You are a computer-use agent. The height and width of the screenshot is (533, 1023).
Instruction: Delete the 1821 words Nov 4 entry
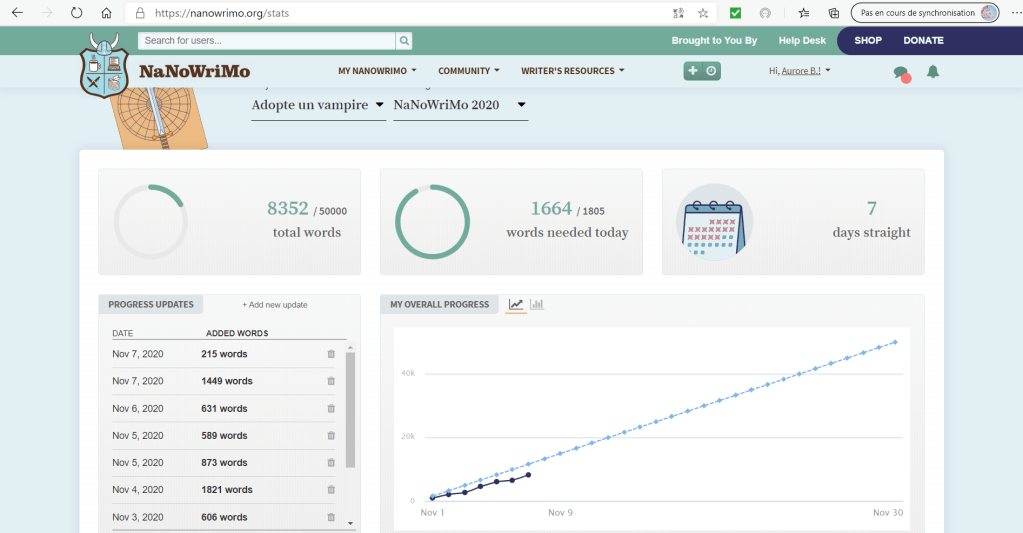(x=331, y=490)
